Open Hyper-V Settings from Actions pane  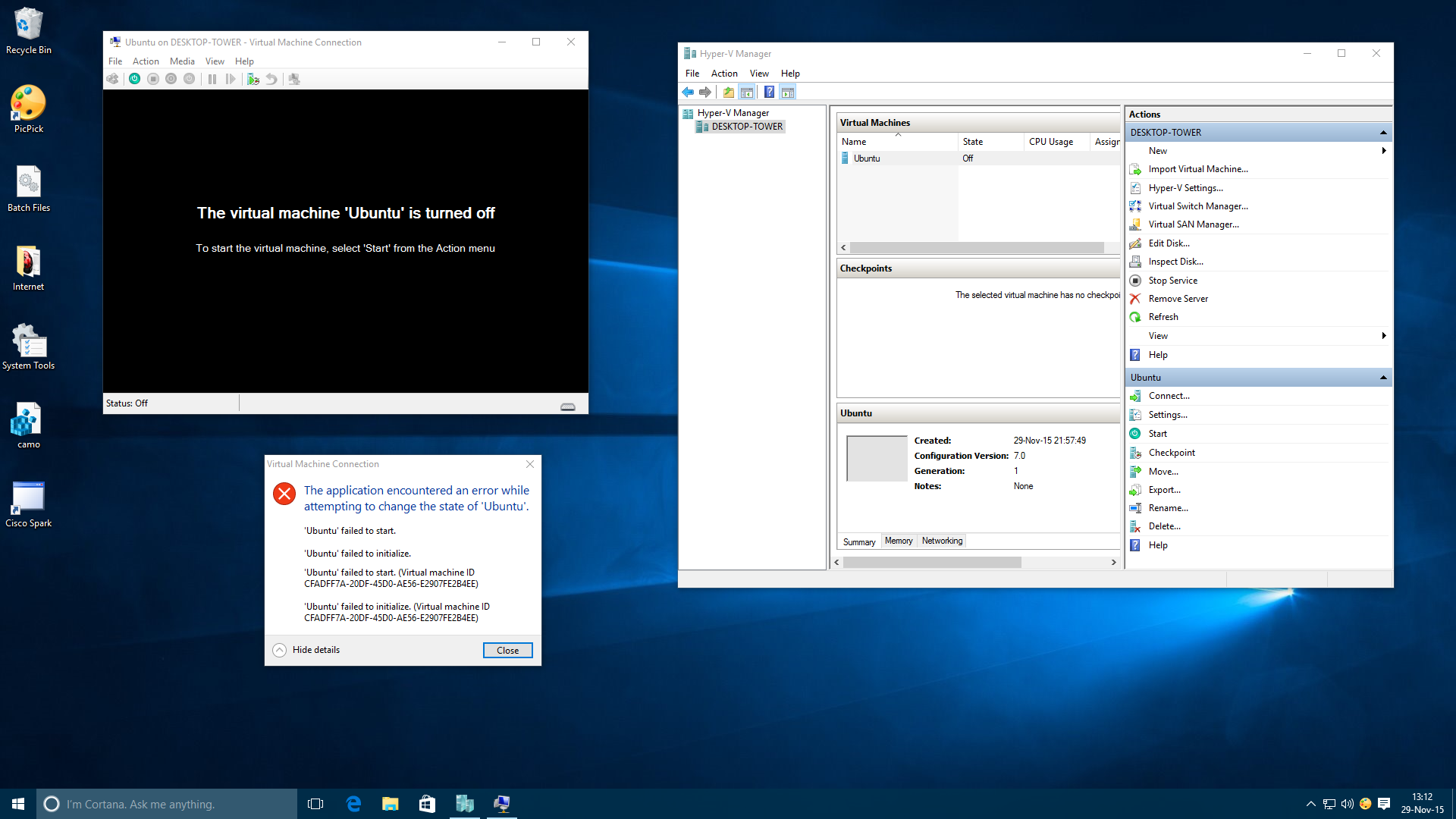[x=1185, y=188]
